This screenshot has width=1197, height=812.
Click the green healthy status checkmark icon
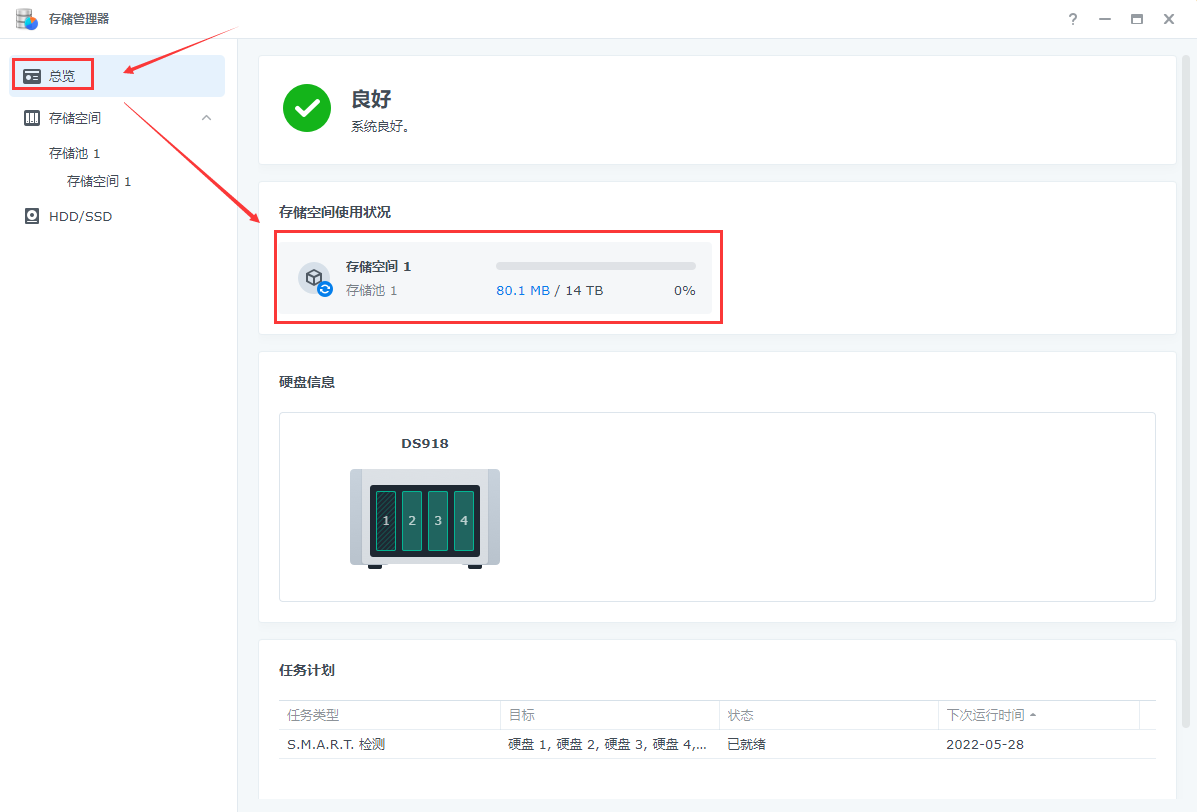pos(307,108)
